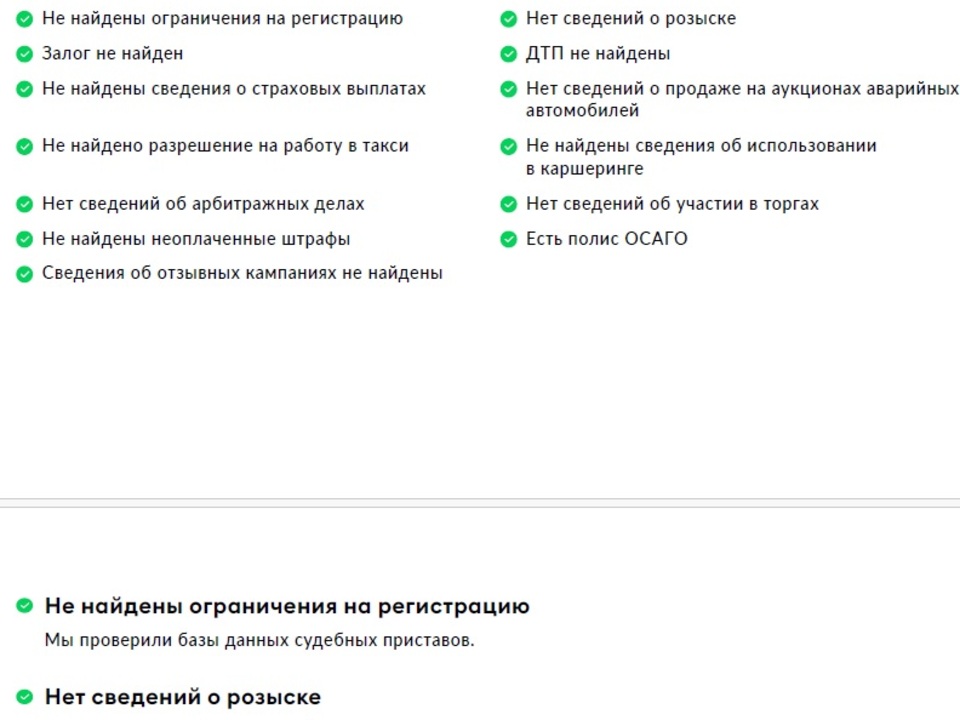Screen dimensions: 960x720
Task: Click the check icon beside the страховых выплатах item
Action: pos(25,90)
